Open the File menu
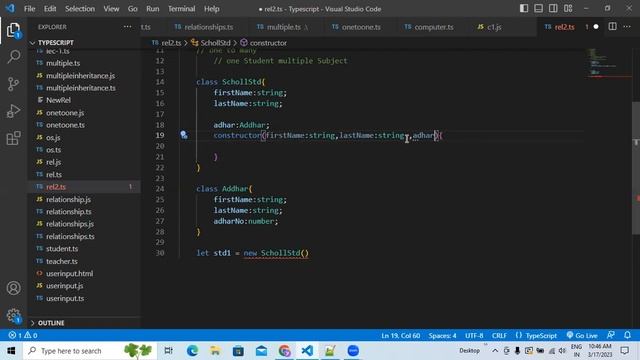Screen dimensions: 640x360 coord(29,9)
